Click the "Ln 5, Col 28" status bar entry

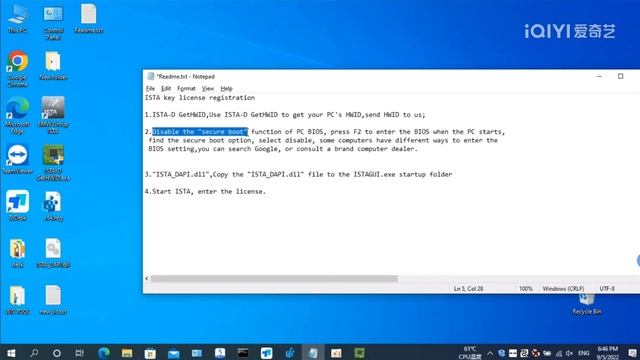pos(468,289)
